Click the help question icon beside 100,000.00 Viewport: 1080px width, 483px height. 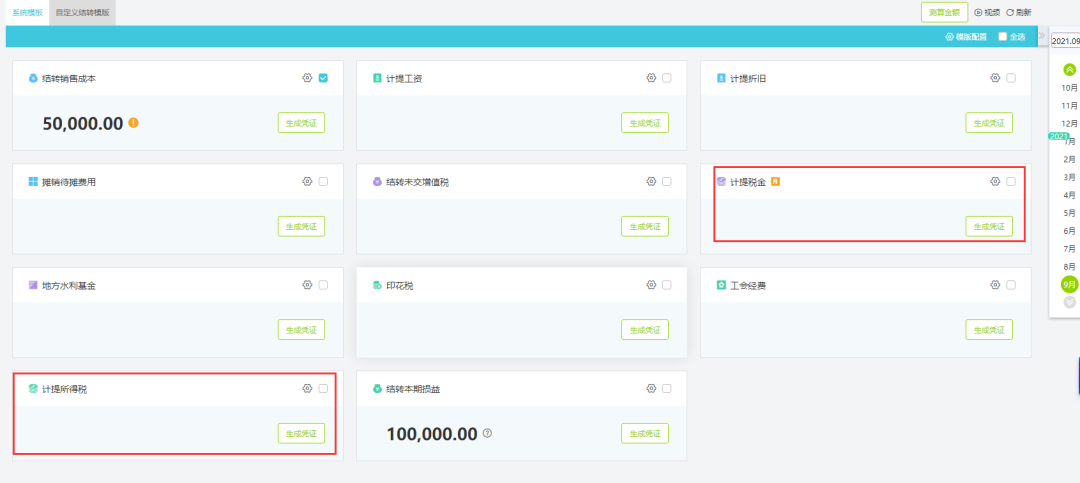[x=488, y=433]
